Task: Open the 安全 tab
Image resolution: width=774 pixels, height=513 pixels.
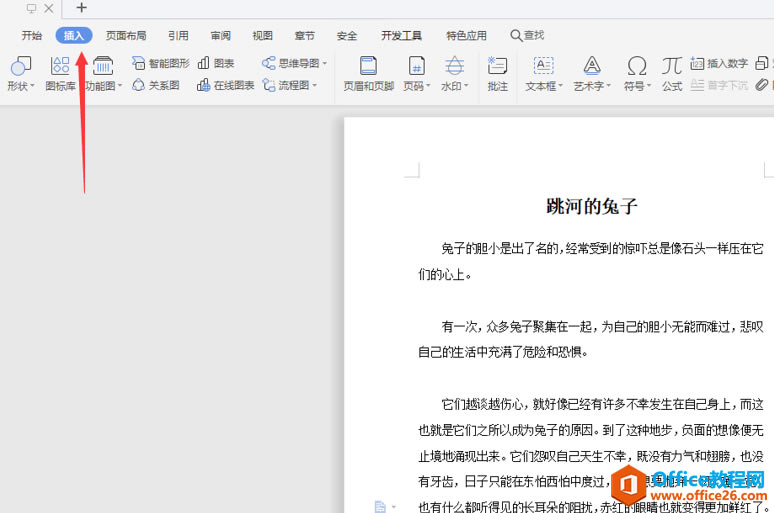Action: click(347, 36)
